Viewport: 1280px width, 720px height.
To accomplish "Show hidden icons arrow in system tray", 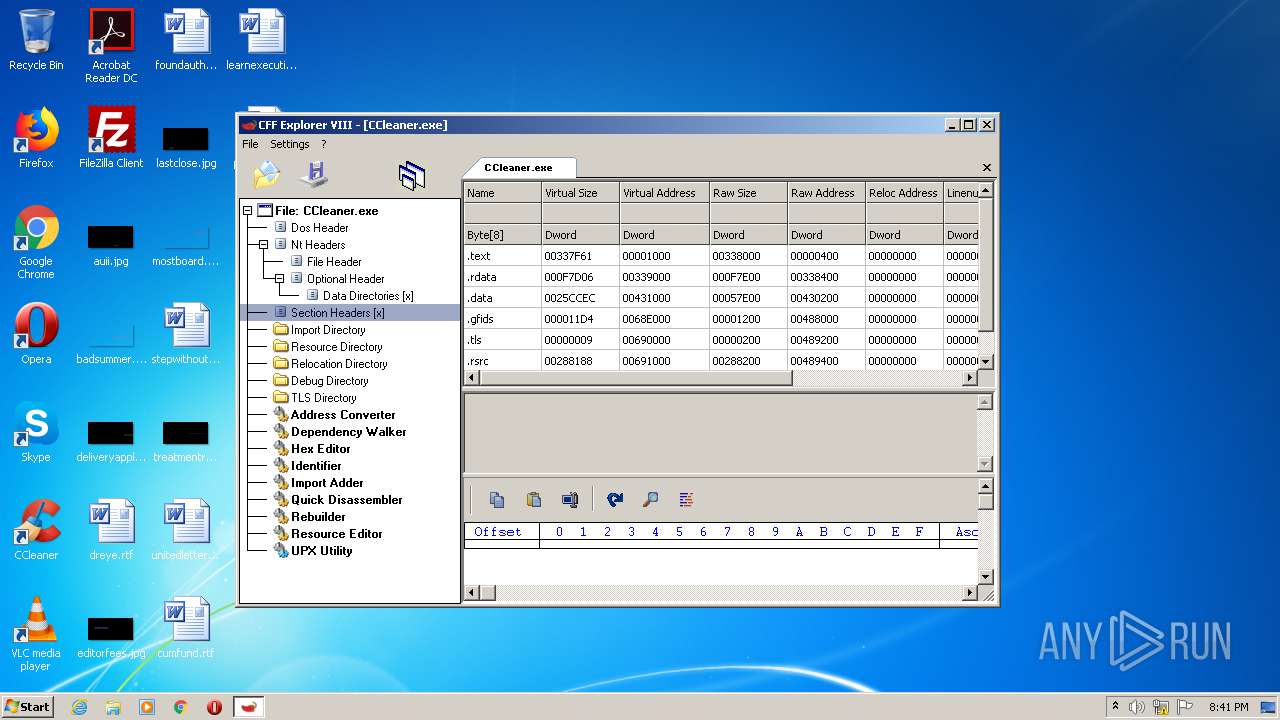I will point(1115,707).
